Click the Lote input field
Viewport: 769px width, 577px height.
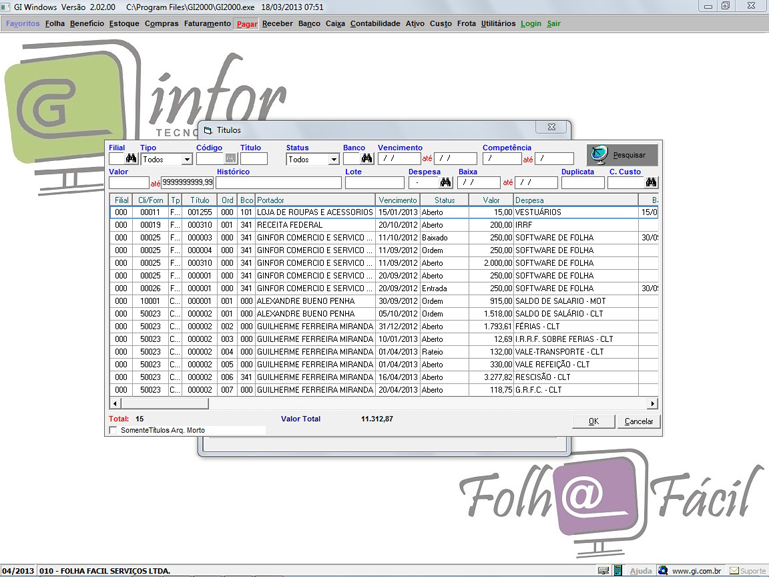tap(375, 182)
